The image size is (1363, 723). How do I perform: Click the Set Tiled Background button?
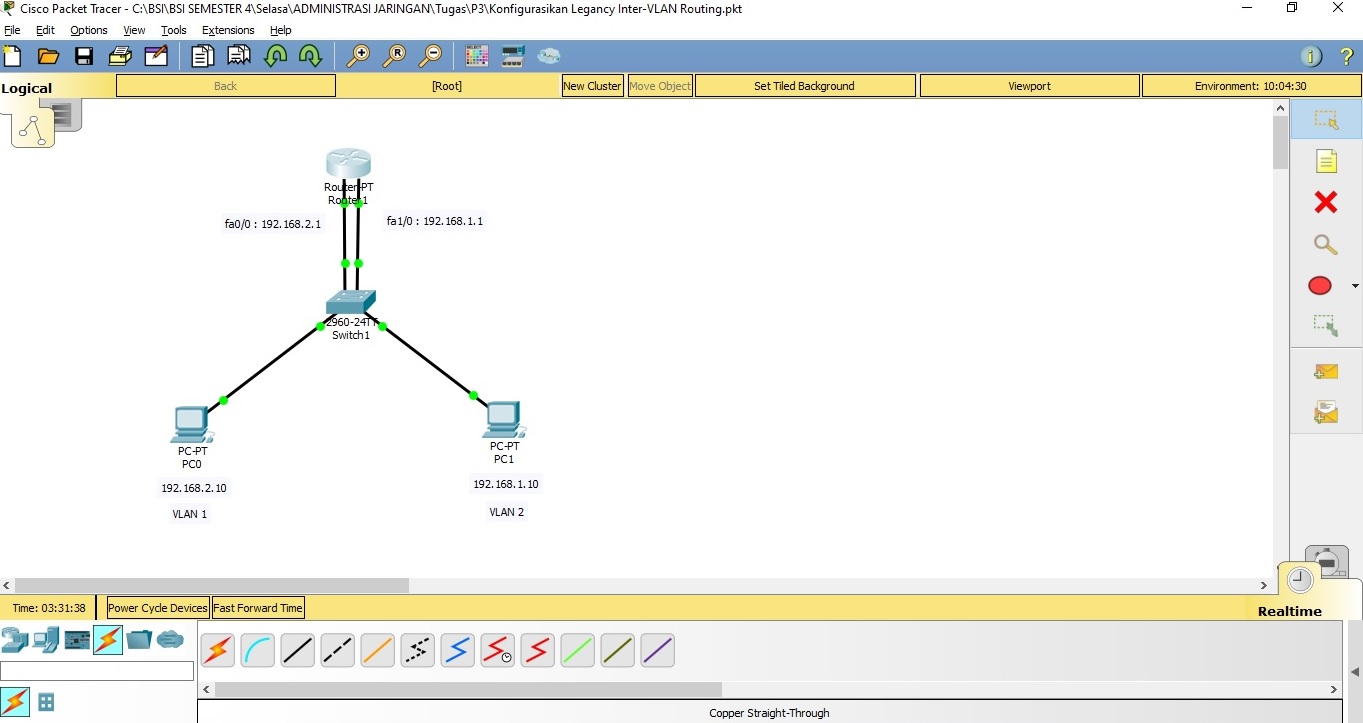click(804, 86)
